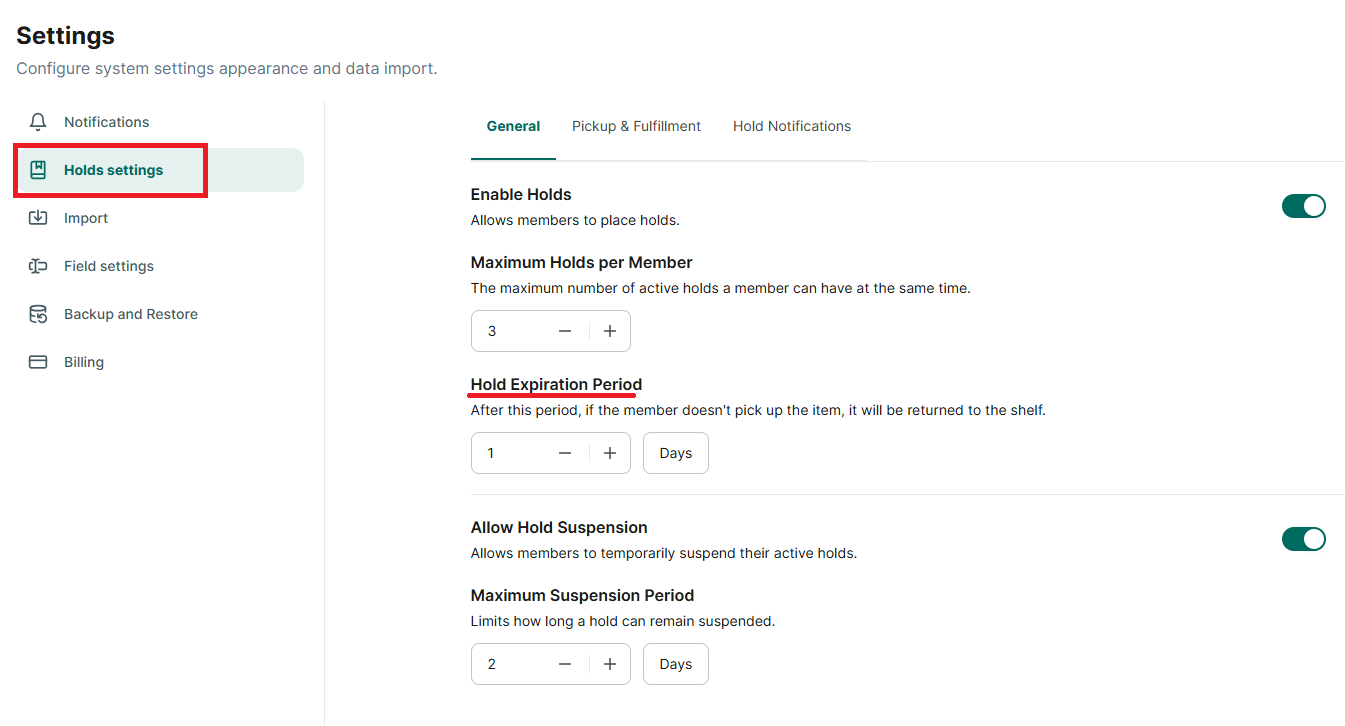Open the Days unit dropdown for Hold Expiration
Screen dimensions: 1345x726
click(x=676, y=453)
